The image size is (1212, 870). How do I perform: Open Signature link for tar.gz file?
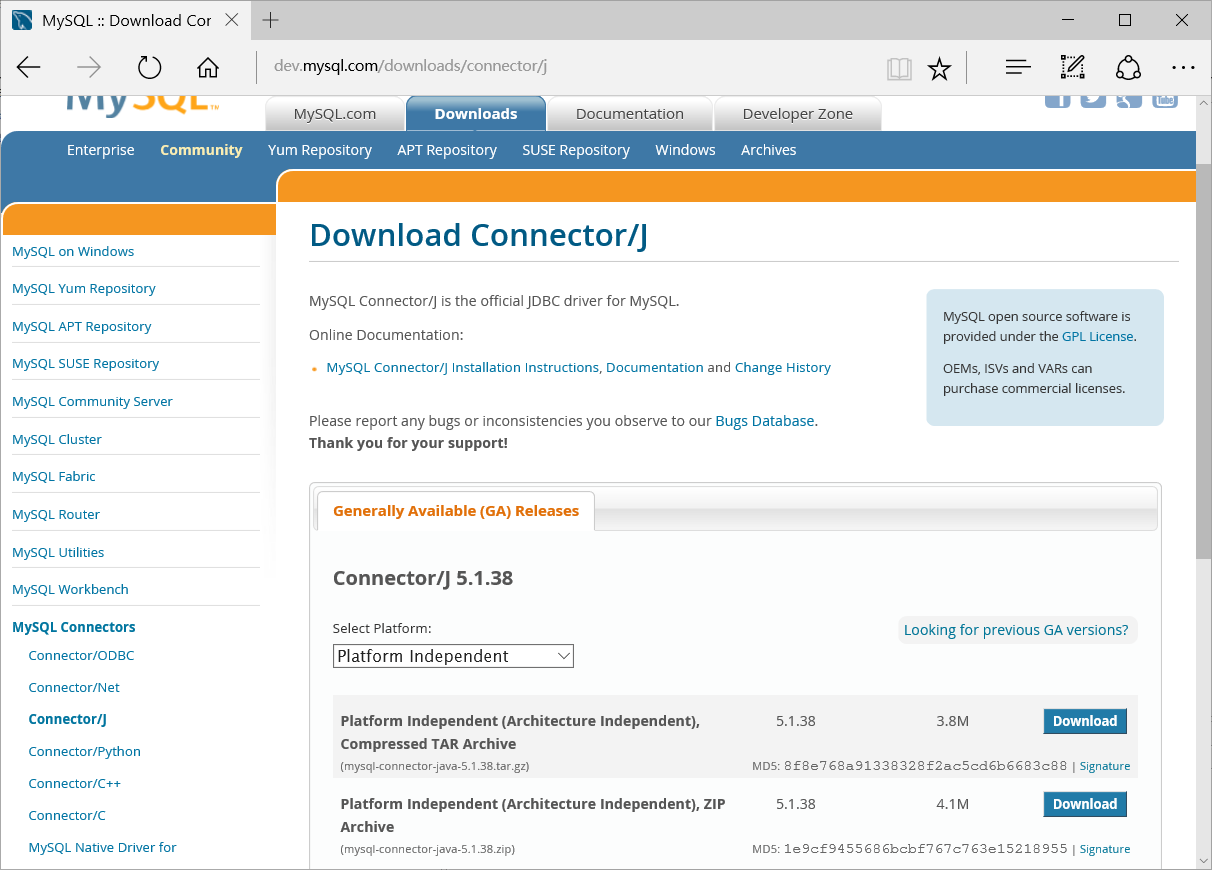click(1105, 766)
